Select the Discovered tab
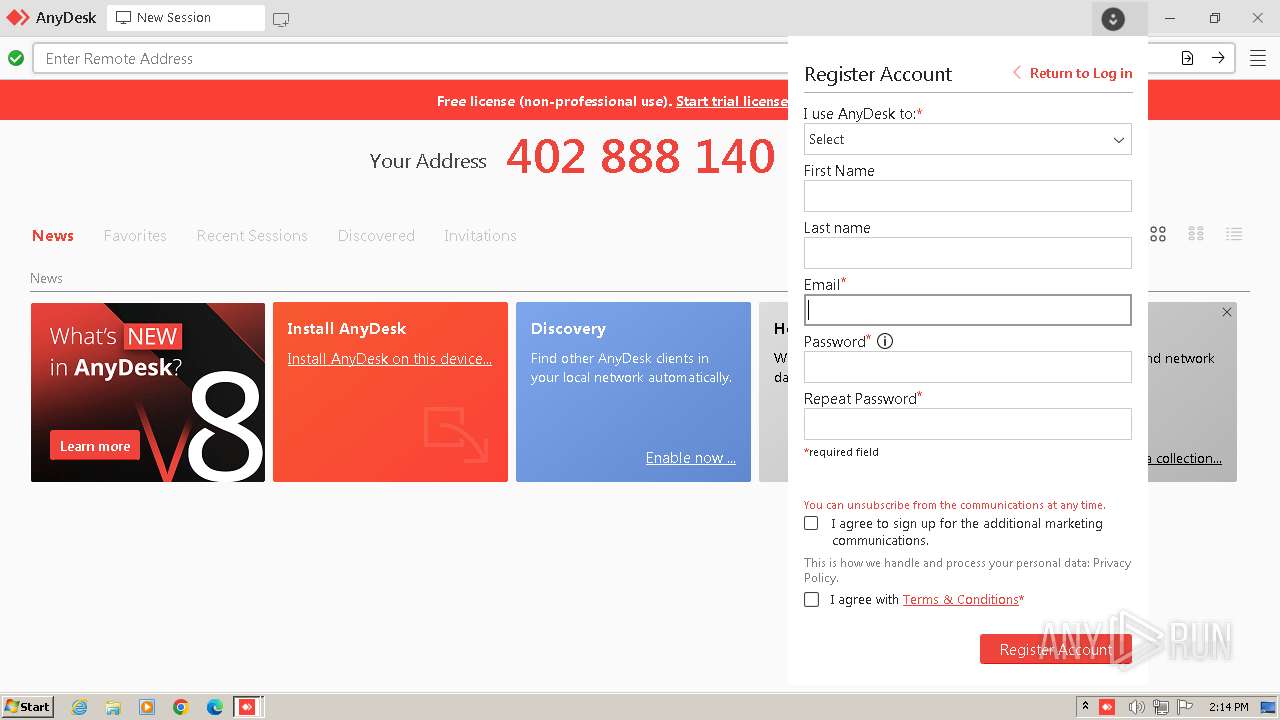Image resolution: width=1280 pixels, height=720 pixels. [376, 236]
